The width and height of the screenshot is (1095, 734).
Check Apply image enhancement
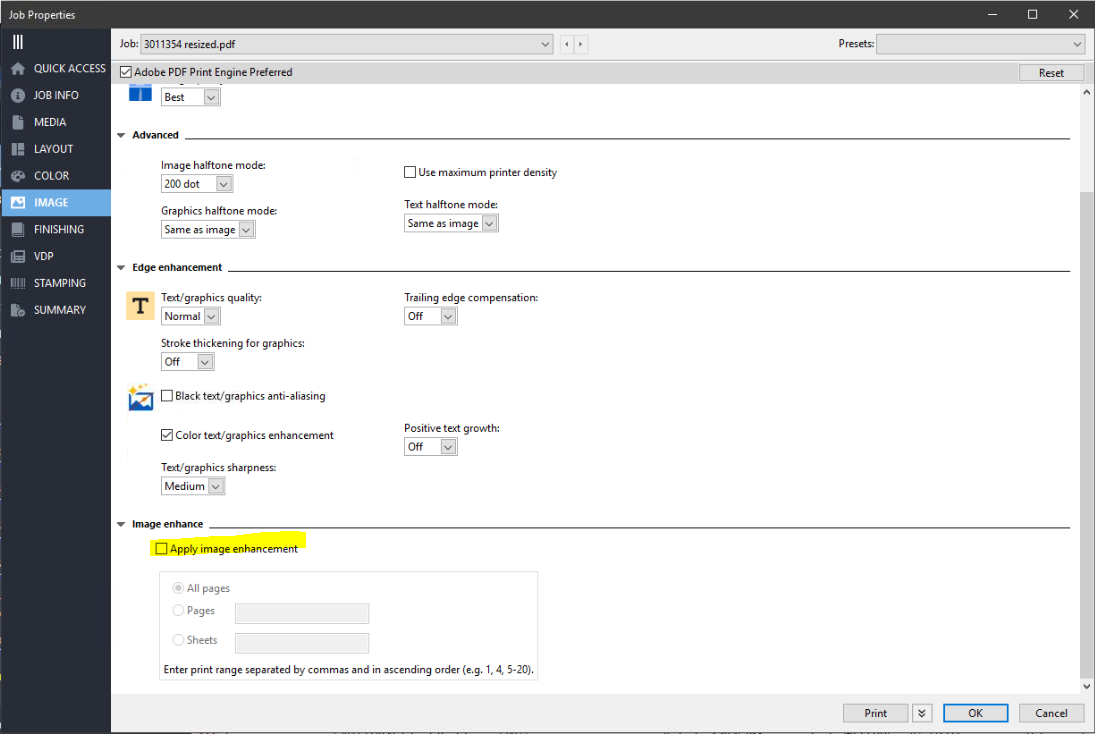pos(161,549)
